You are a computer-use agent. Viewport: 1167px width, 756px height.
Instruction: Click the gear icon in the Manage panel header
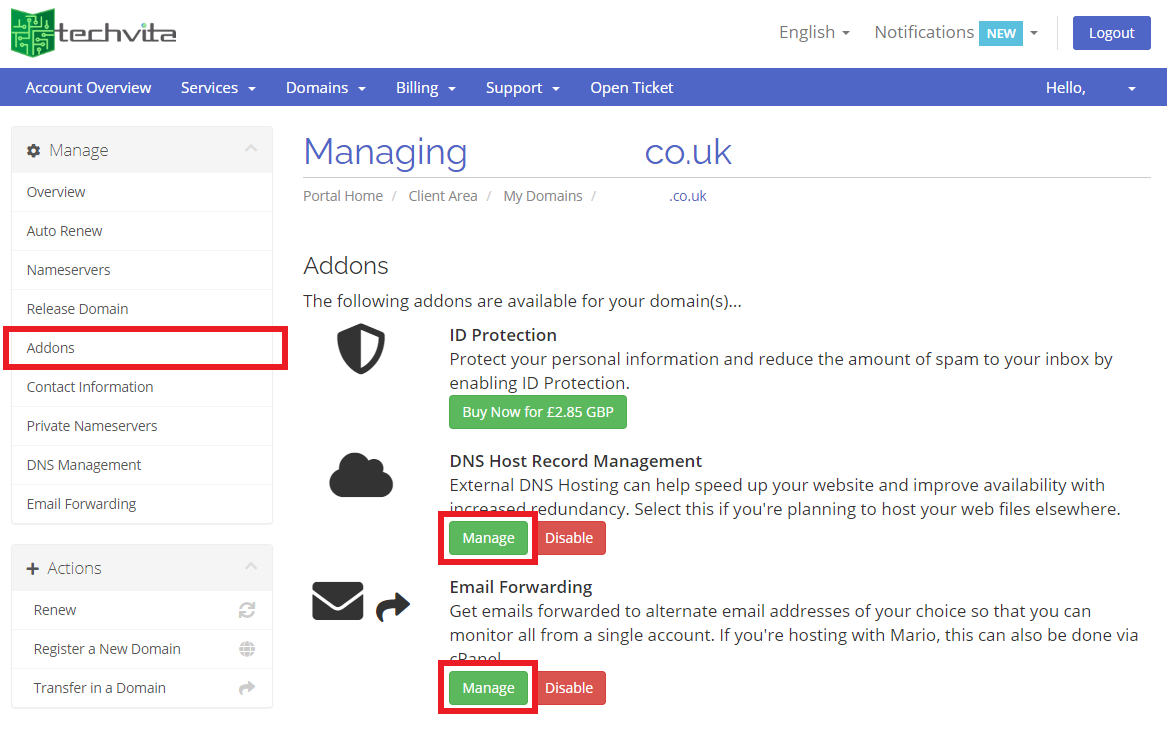coord(34,150)
